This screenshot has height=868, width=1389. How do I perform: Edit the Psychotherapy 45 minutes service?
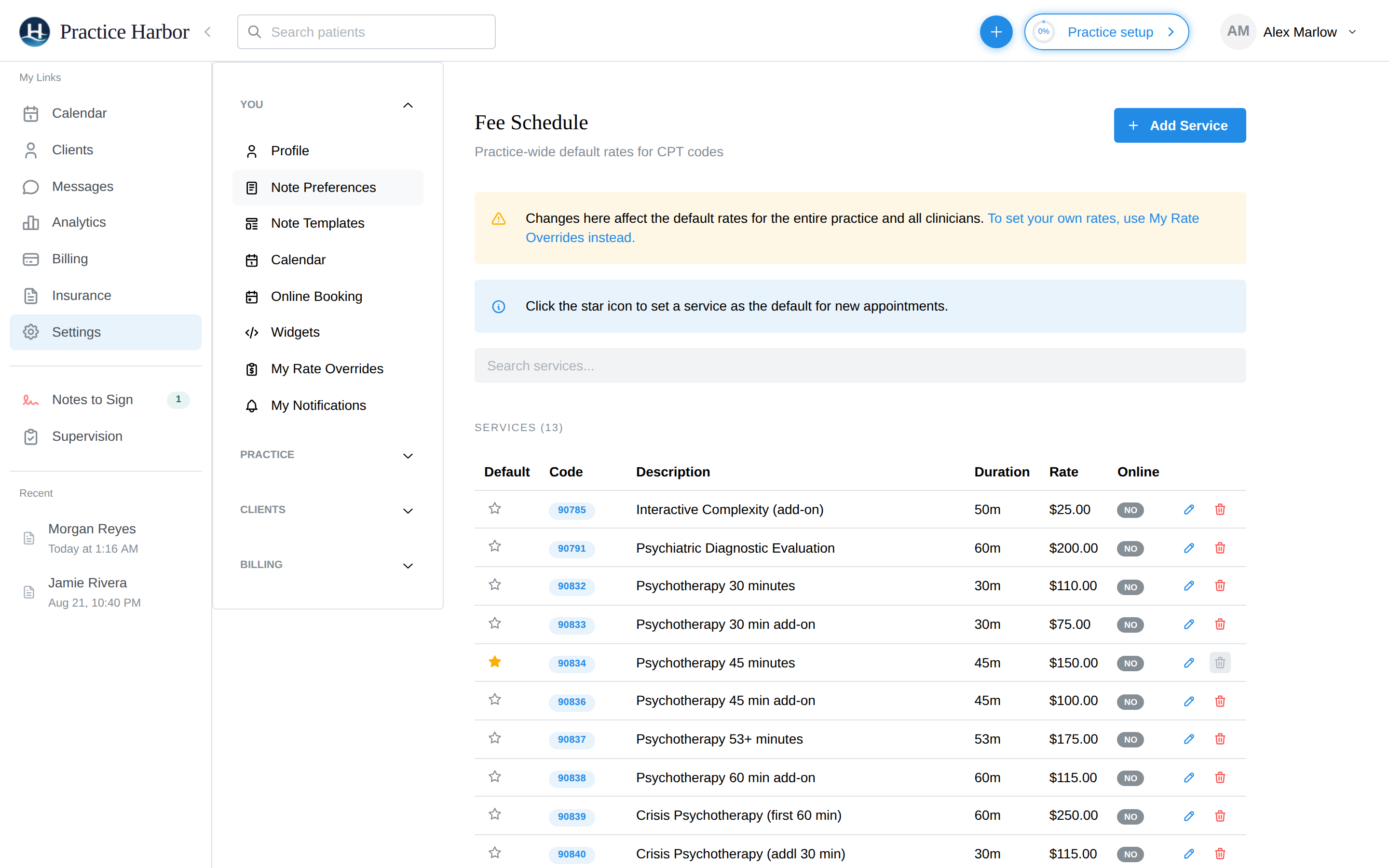[x=1189, y=663]
